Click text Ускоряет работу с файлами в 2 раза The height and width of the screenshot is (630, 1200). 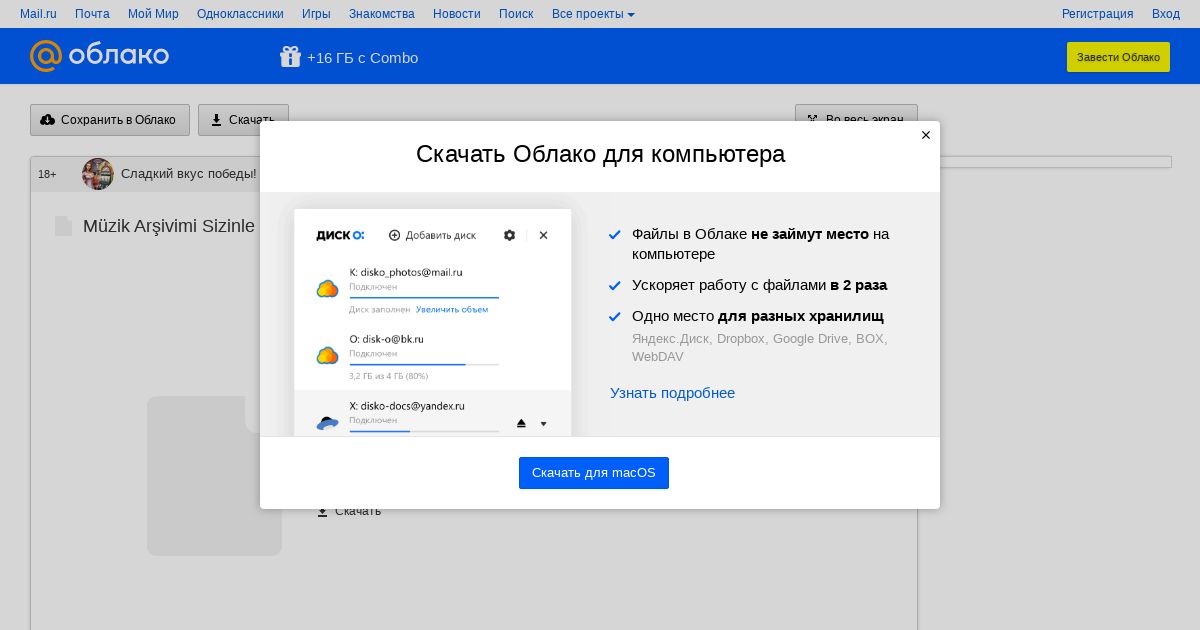point(759,285)
